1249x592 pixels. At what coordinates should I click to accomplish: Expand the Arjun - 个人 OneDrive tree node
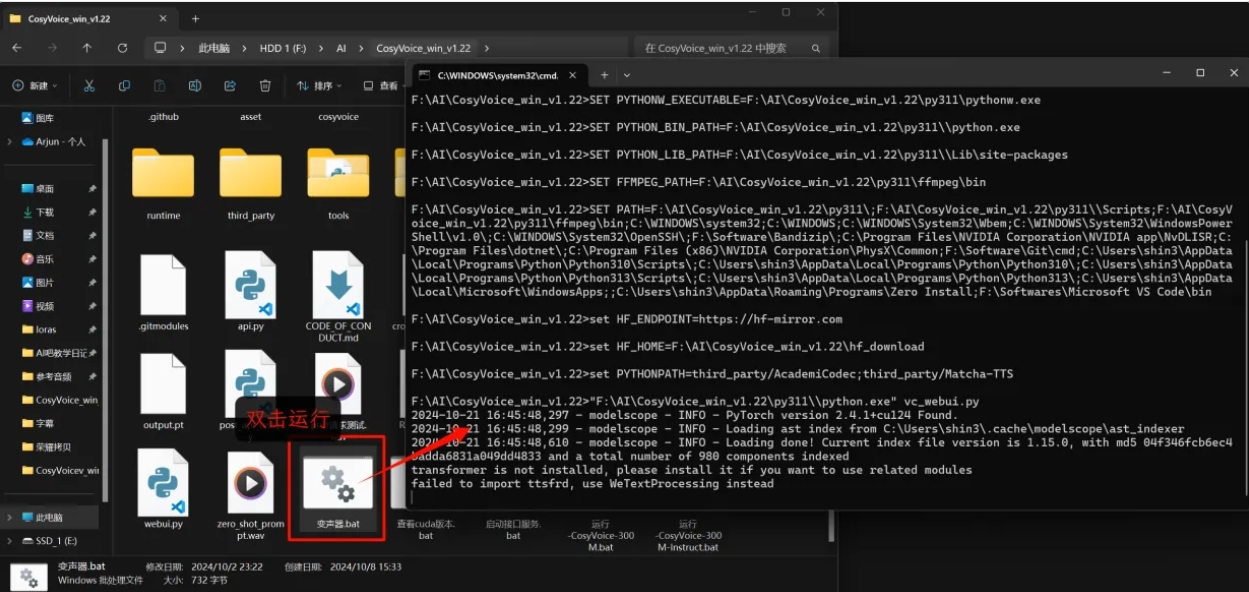(10, 142)
